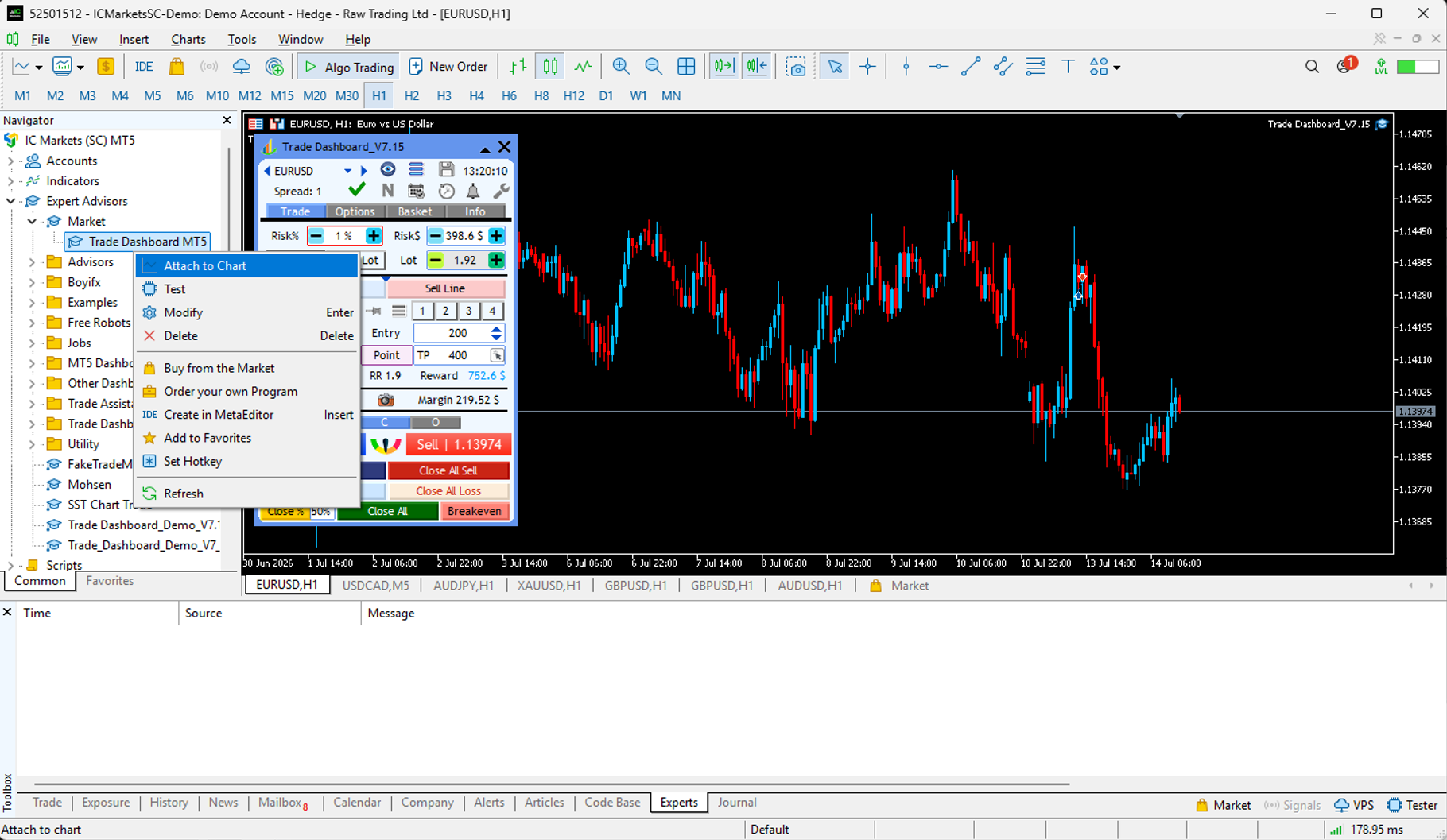Click the alert bell in Trade Dashboard
Viewport: 1447px width, 840px height.
coord(473,191)
